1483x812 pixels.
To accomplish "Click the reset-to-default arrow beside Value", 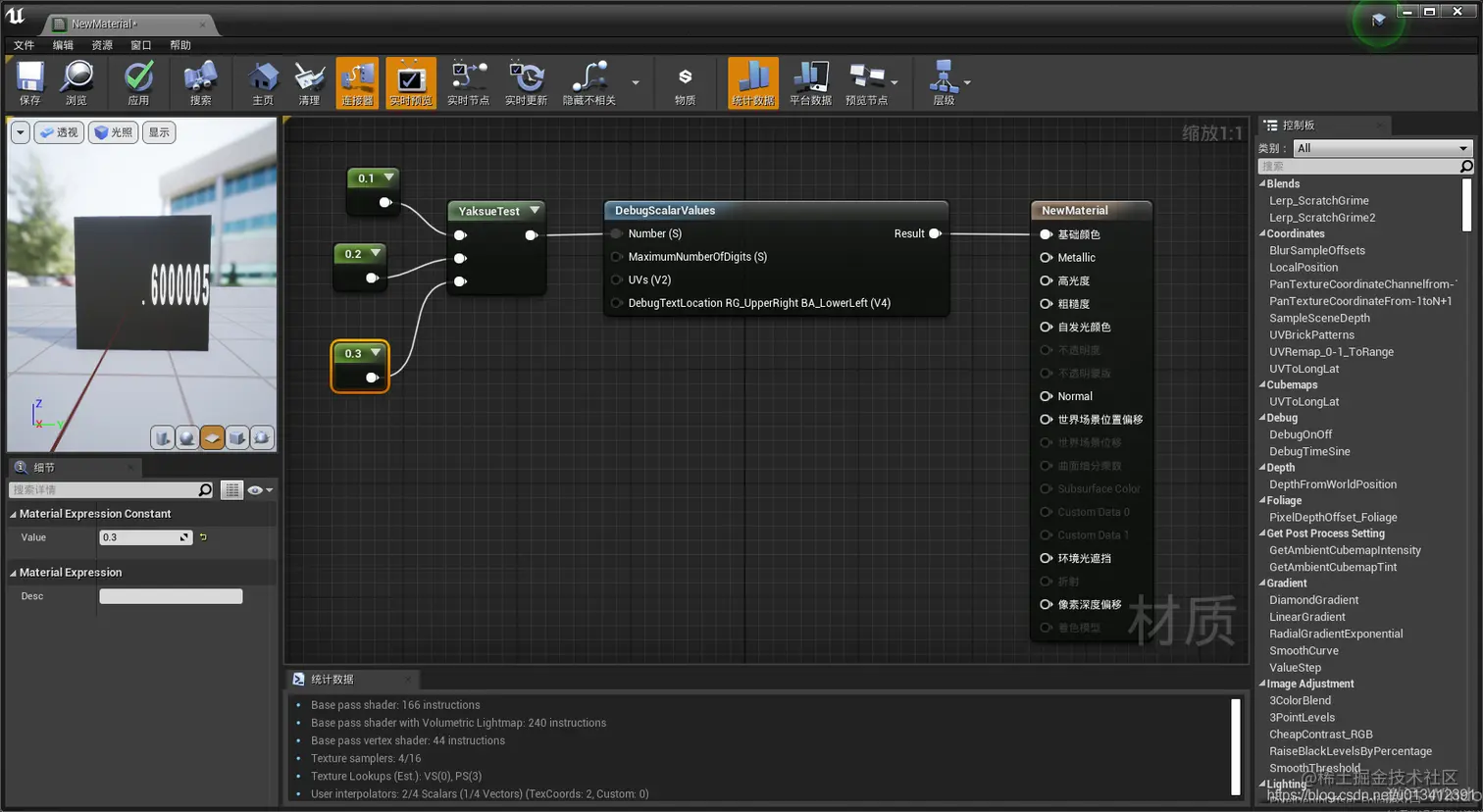I will click(x=203, y=537).
